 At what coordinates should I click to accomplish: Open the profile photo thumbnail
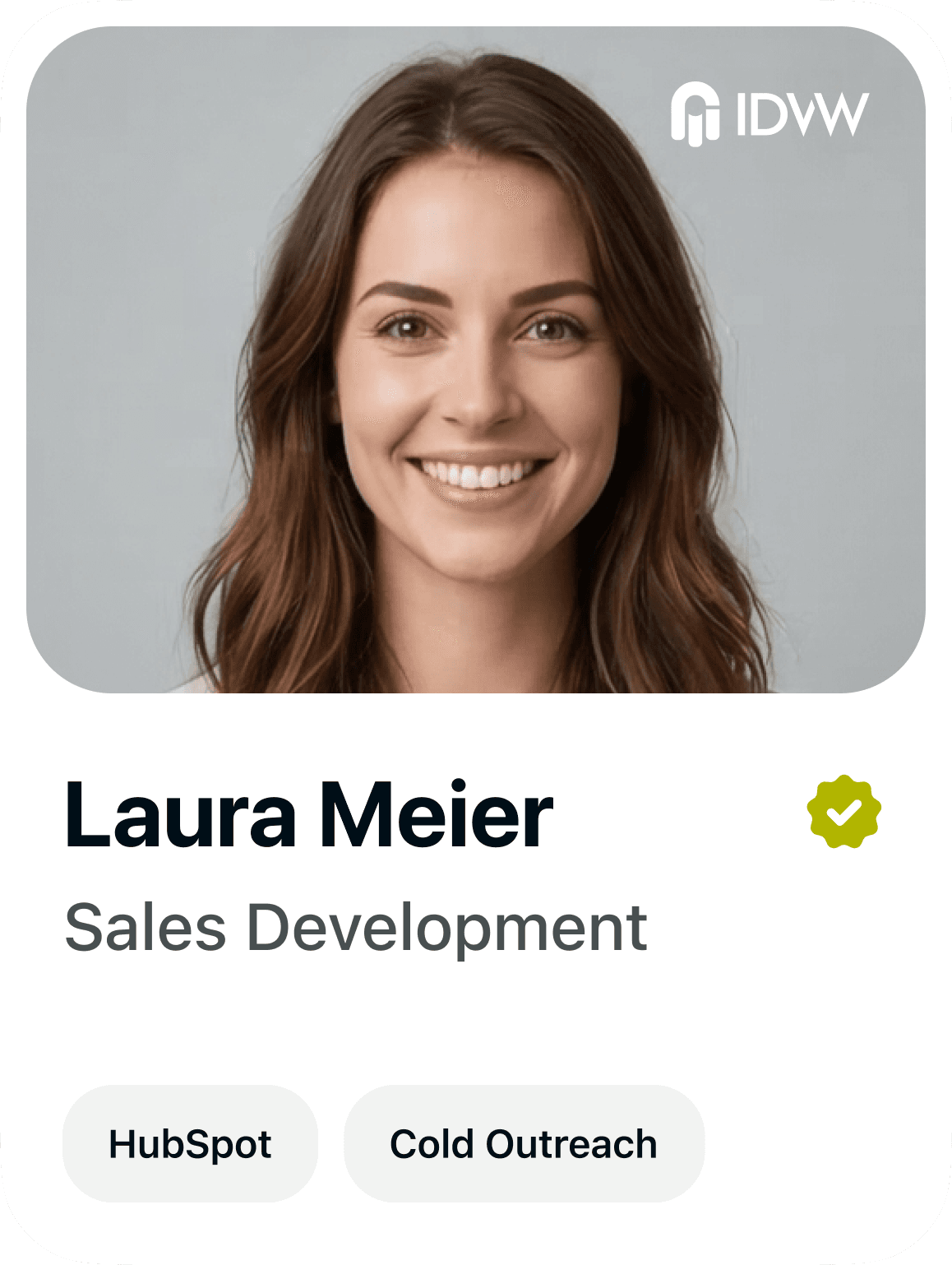pyautogui.click(x=476, y=359)
